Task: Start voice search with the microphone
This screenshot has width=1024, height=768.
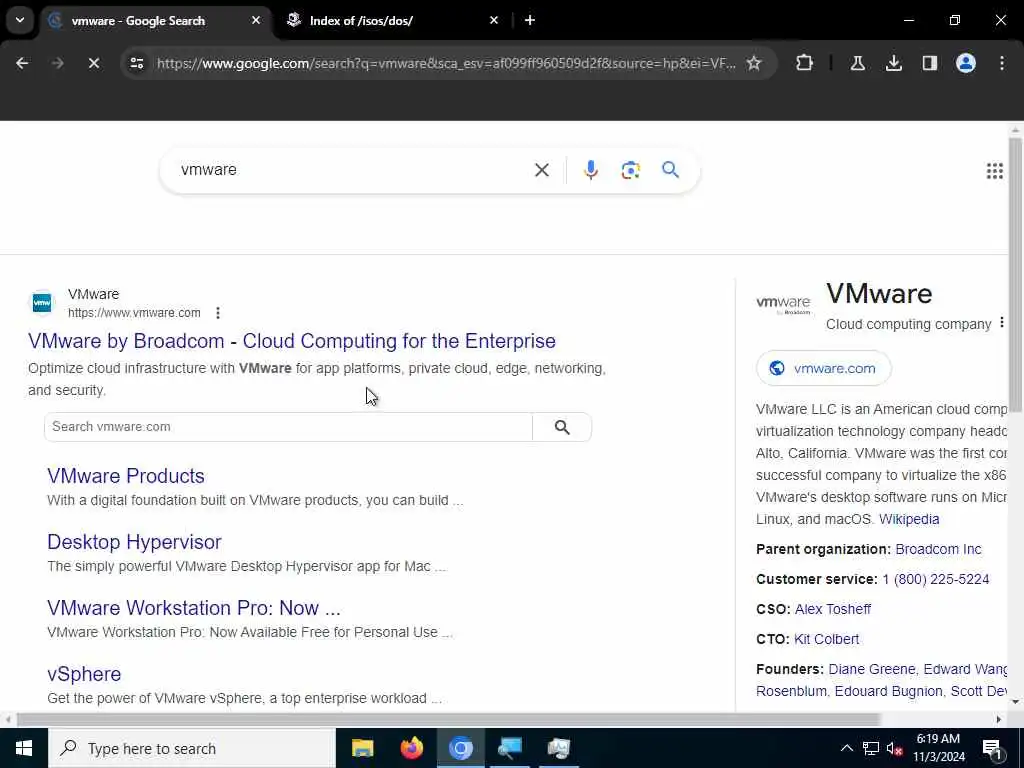Action: pyautogui.click(x=590, y=170)
